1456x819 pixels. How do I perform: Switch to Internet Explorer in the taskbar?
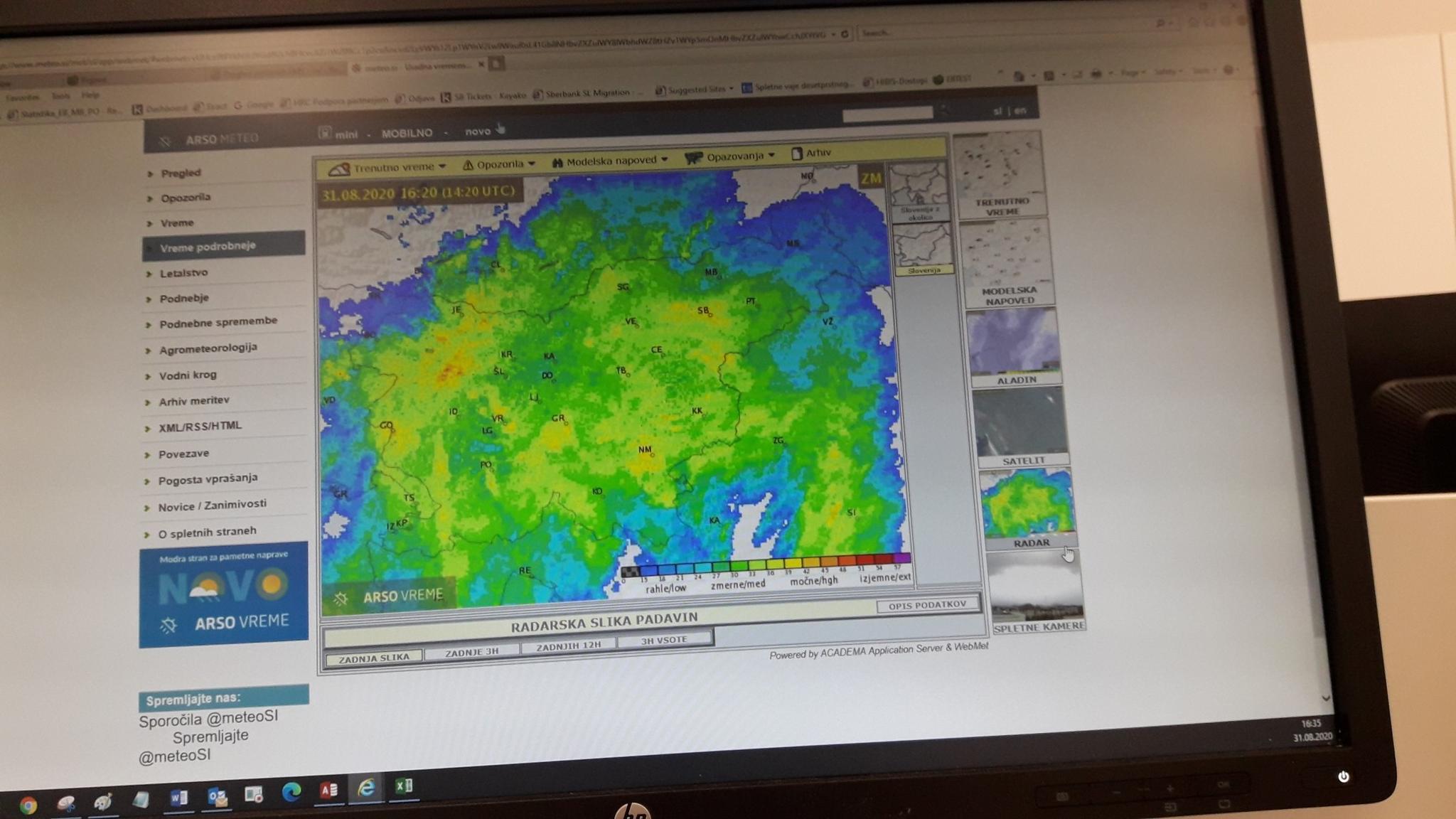click(366, 788)
